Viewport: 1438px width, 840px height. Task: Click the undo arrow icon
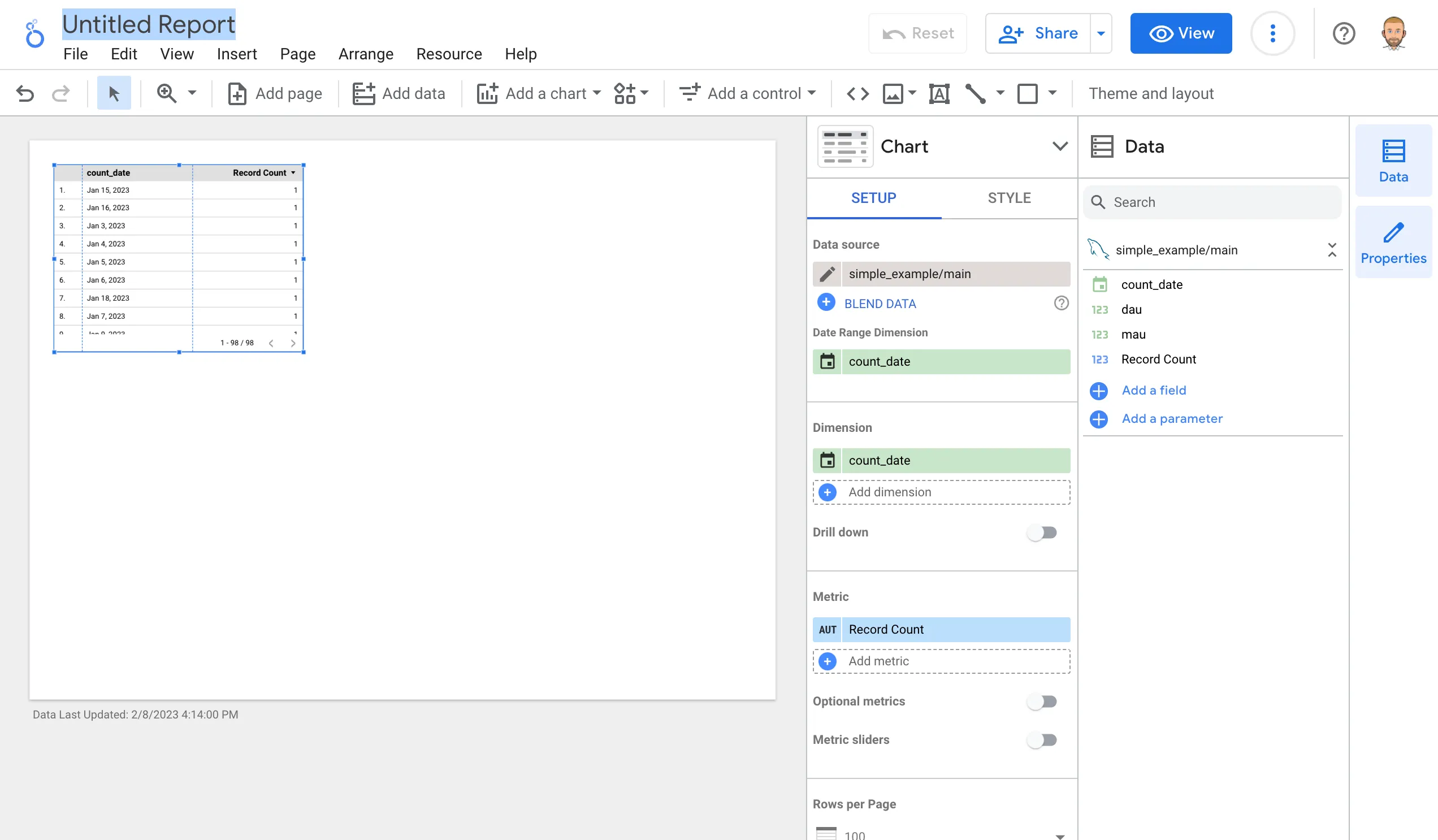coord(25,93)
